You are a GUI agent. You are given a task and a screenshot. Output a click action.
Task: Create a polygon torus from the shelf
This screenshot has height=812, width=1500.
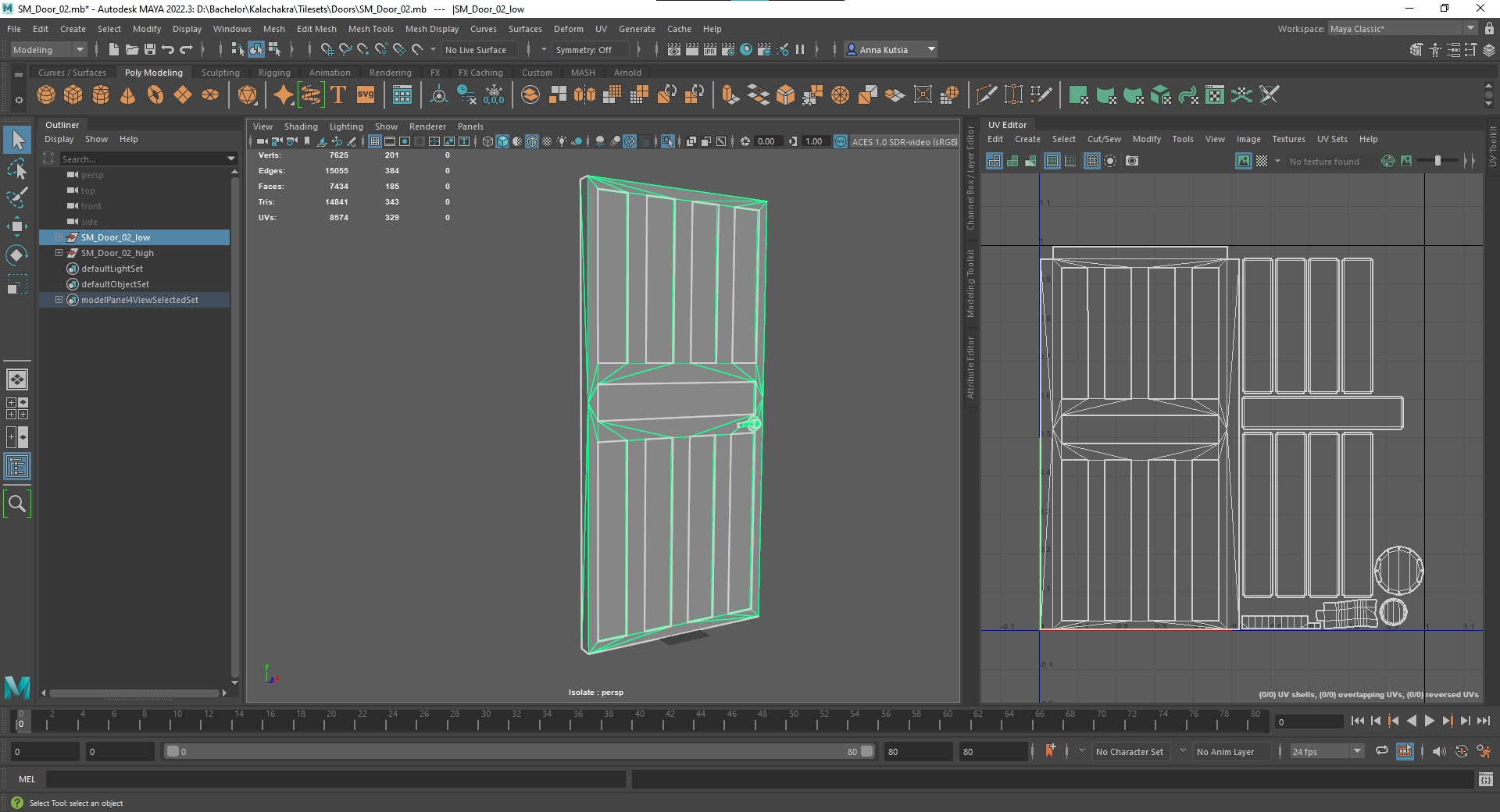(155, 95)
